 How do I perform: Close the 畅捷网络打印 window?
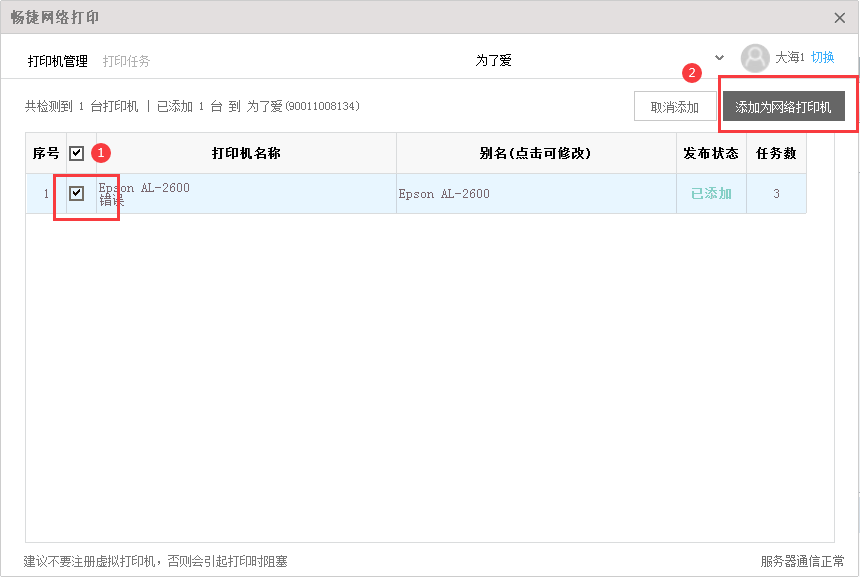(839, 17)
